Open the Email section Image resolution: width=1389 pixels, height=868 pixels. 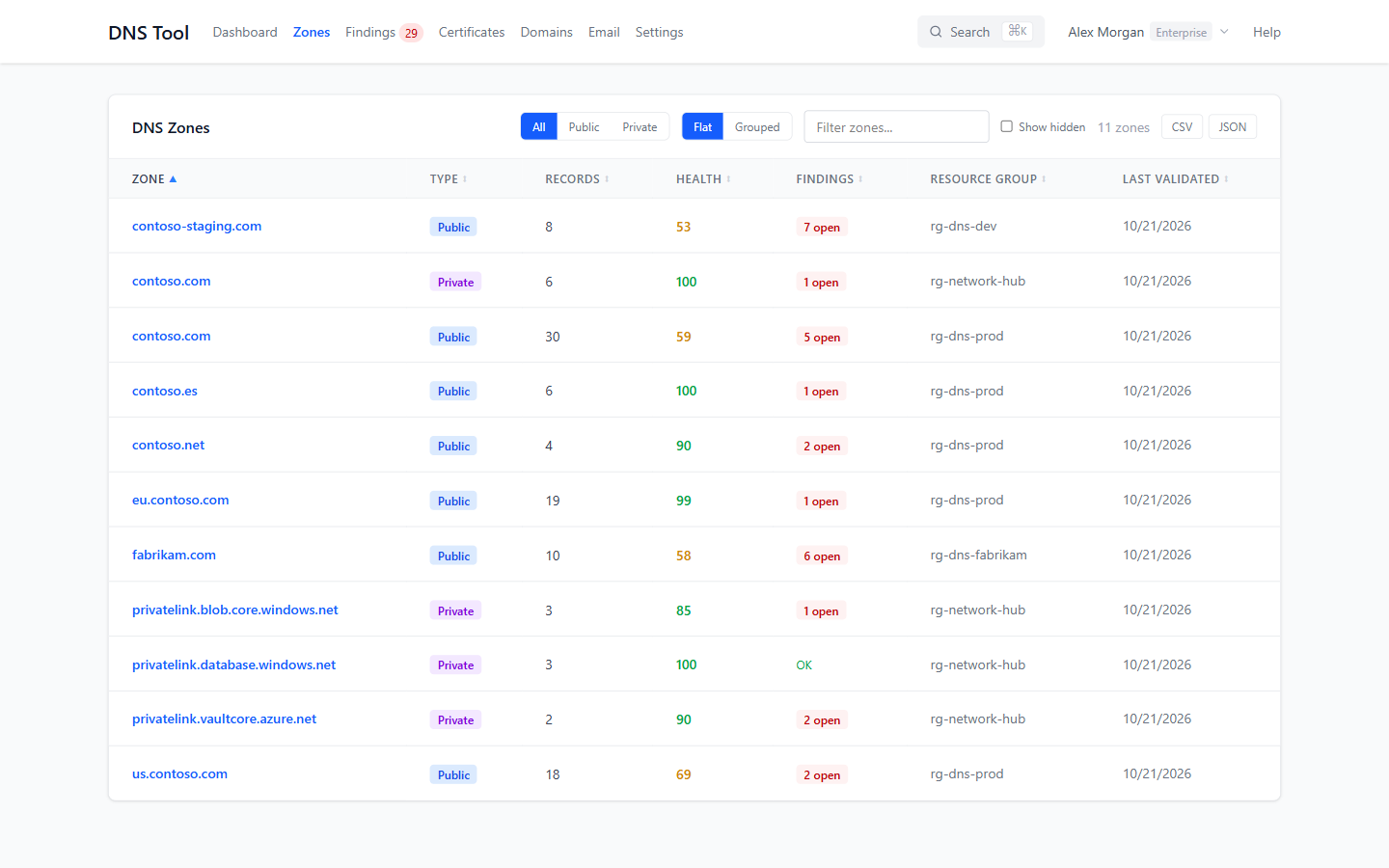point(604,32)
